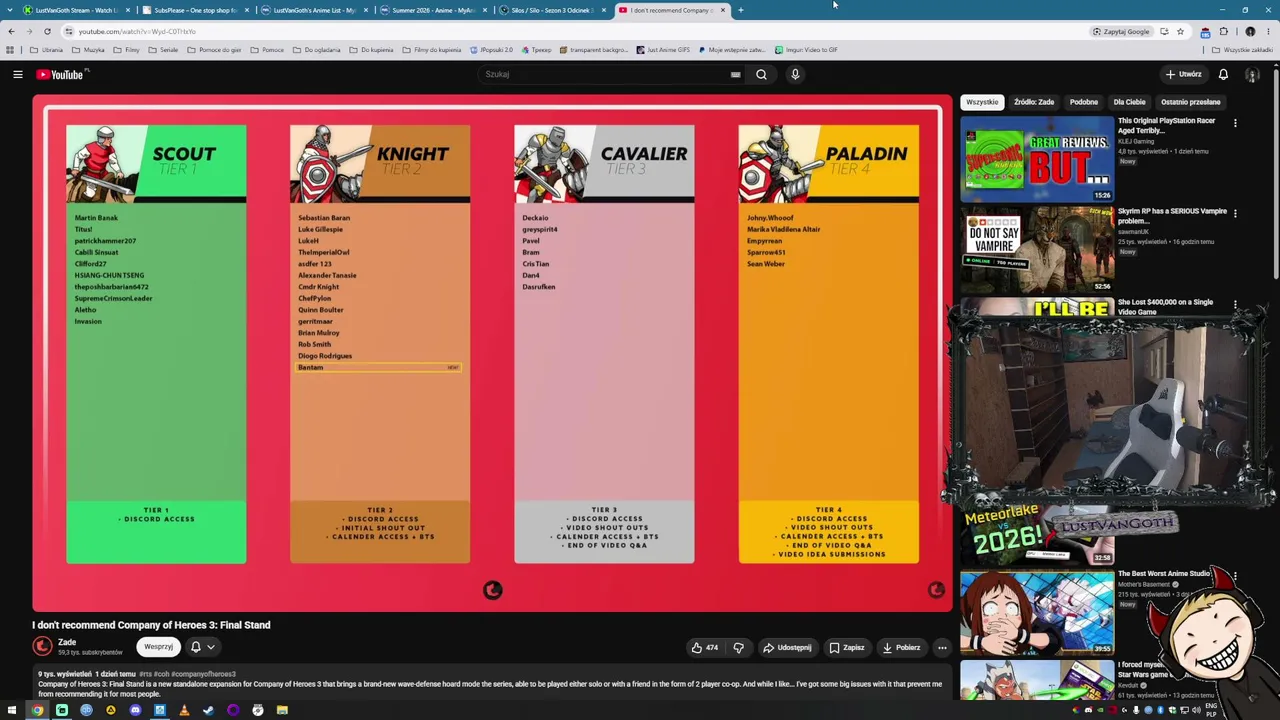This screenshot has height=720, width=1280.
Task: Select the Ostatnio przesłane filter chip
Action: point(1191,102)
